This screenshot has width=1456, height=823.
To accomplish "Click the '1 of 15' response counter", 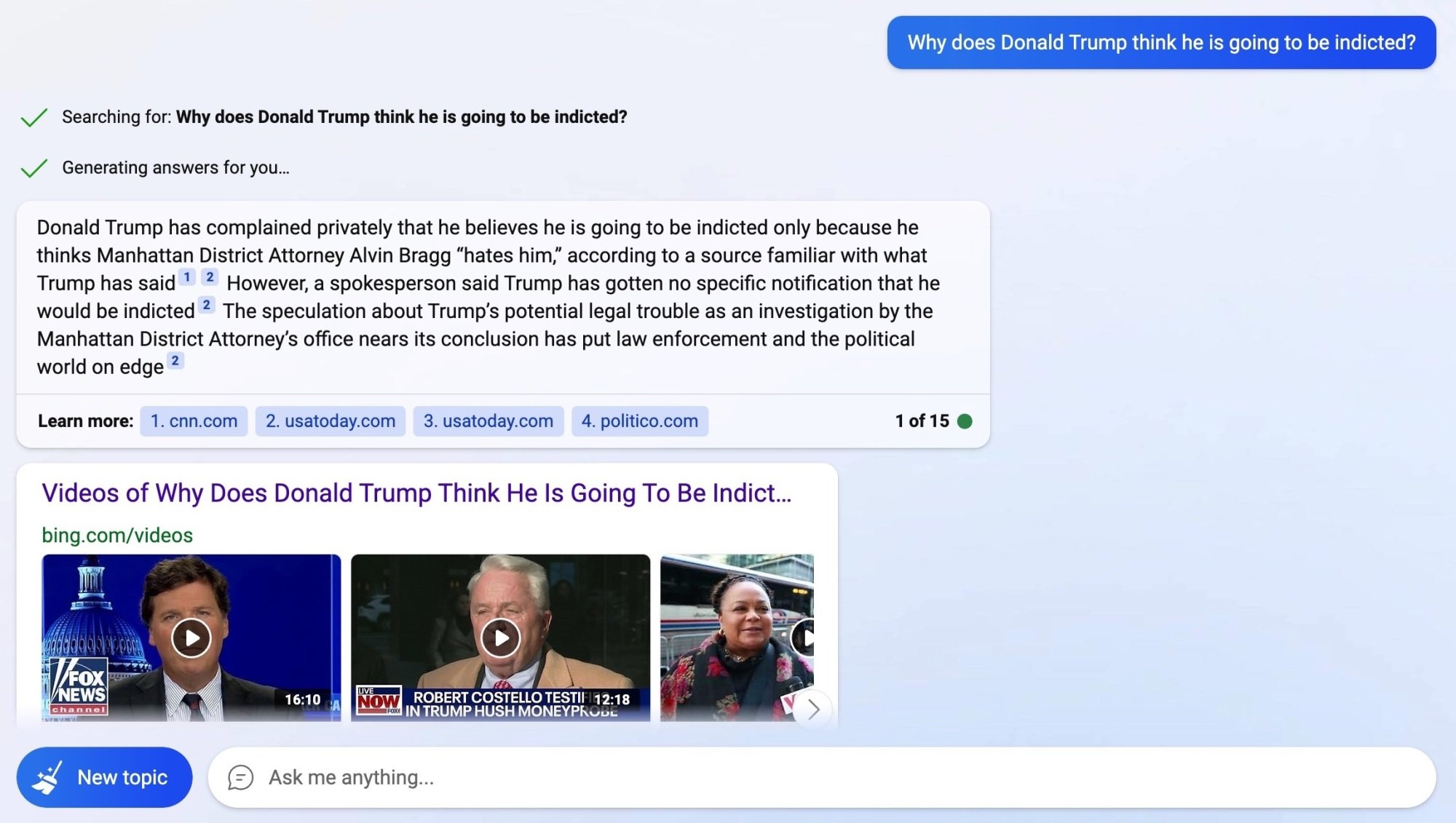I will [922, 421].
